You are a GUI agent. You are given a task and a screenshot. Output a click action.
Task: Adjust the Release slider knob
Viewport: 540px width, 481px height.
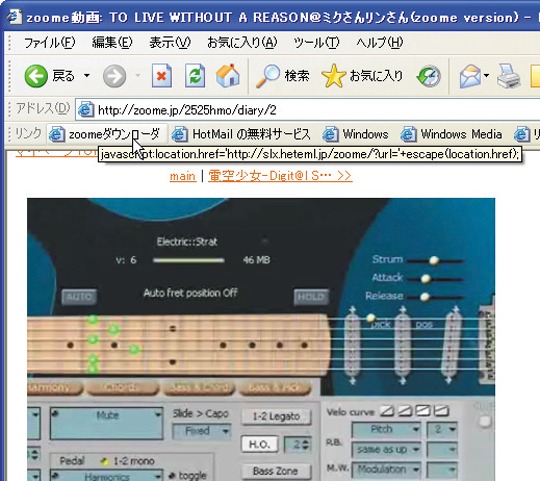click(x=425, y=296)
